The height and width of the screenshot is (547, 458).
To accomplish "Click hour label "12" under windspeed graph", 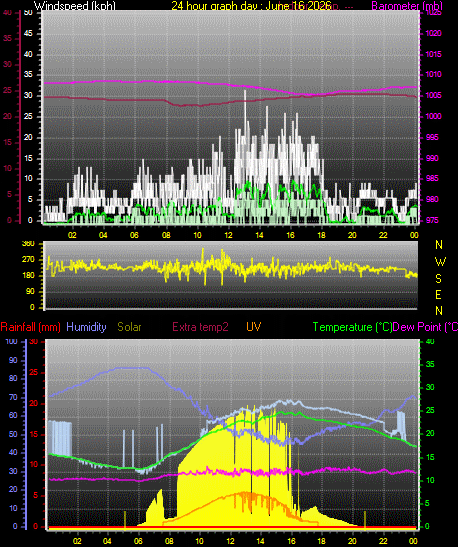I will click(228, 235).
